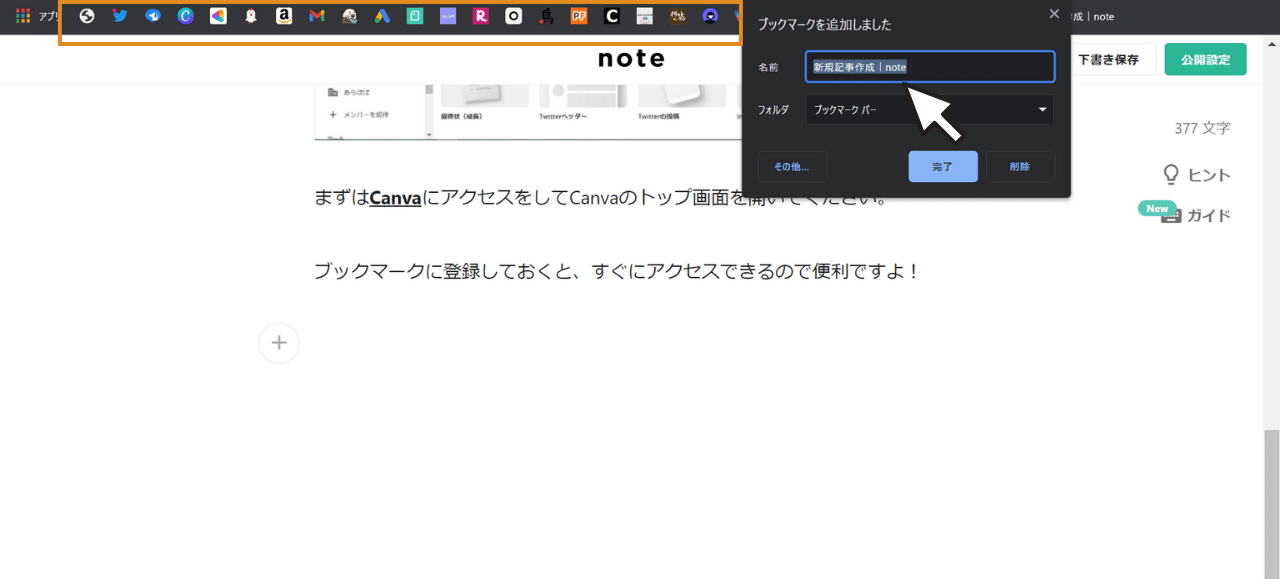Open the ヒント lightbulb hints
1280x579 pixels.
coord(1197,175)
